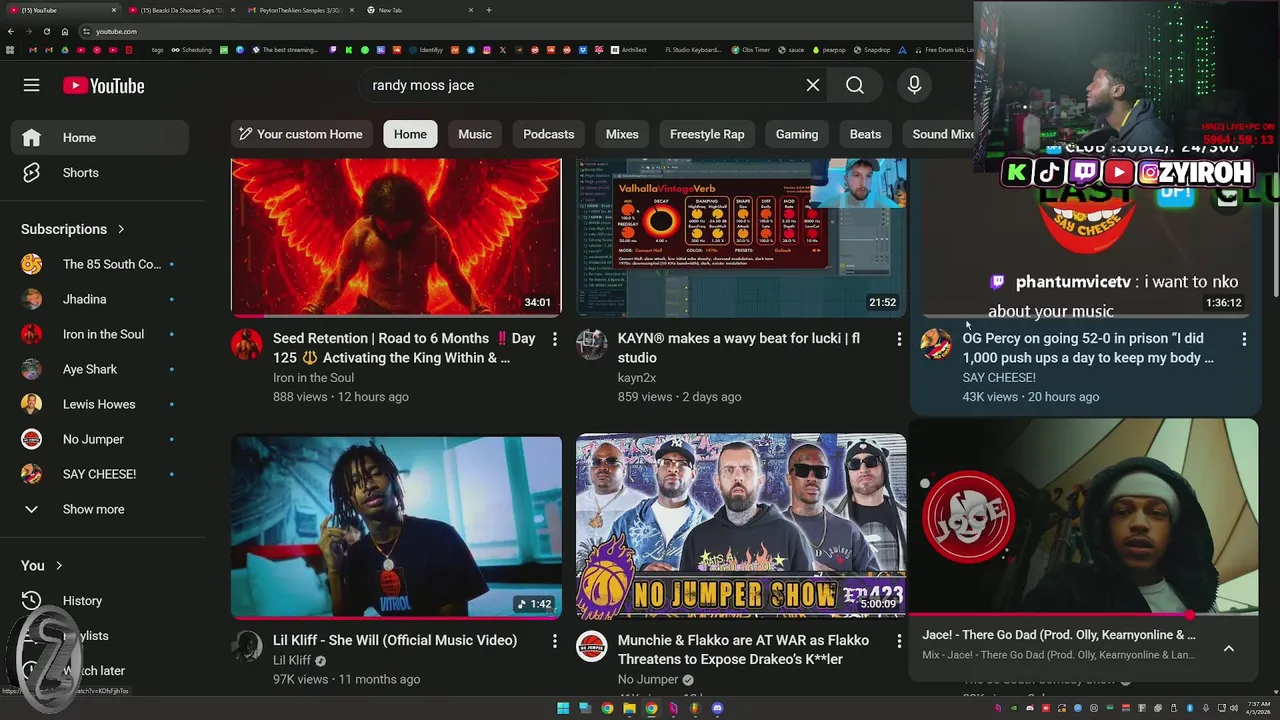This screenshot has width=1280, height=720.
Task: Open File Explorer from the taskbar
Action: (x=629, y=708)
